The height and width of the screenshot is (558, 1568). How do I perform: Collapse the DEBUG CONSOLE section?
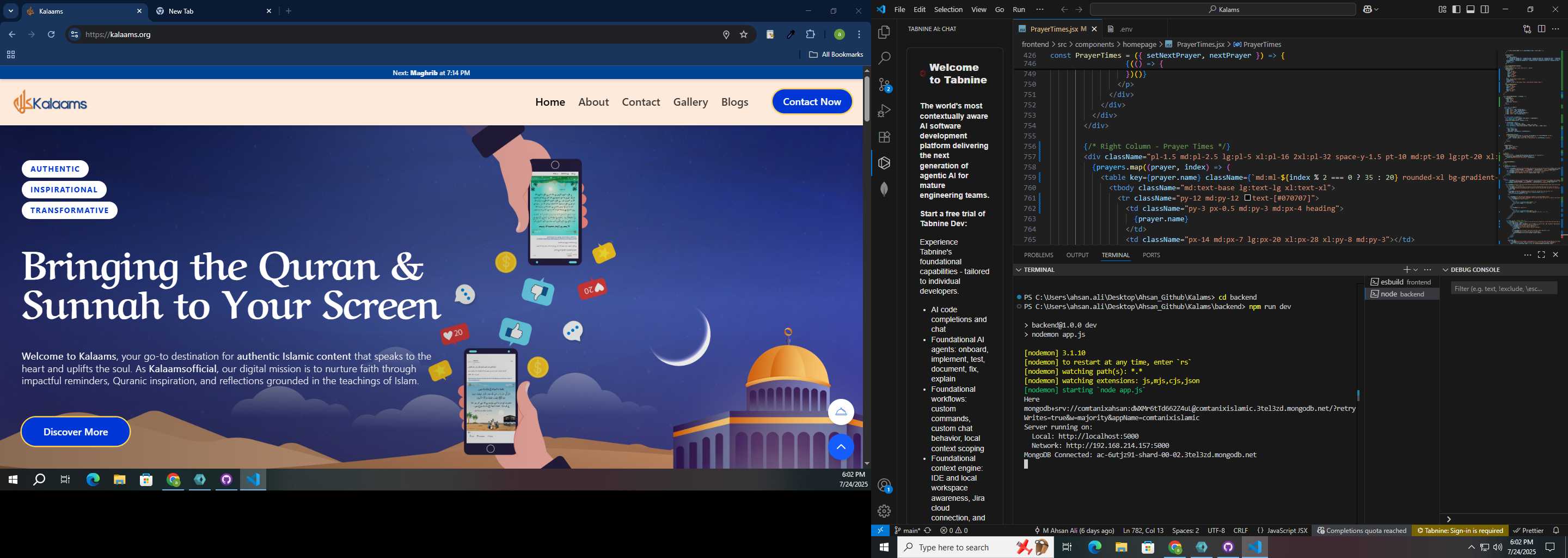click(1474, 269)
